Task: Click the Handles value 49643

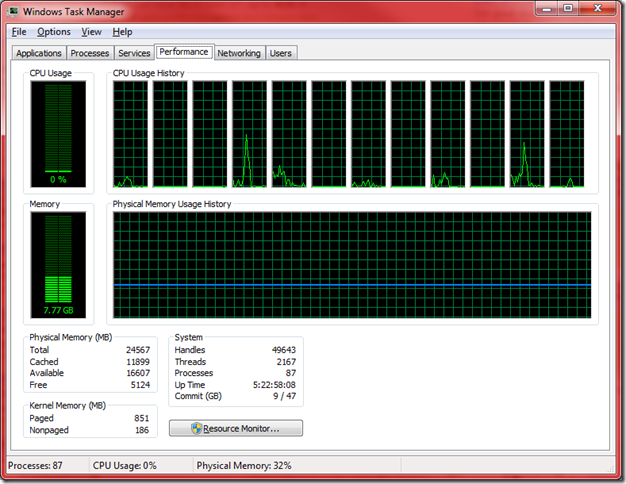Action: tap(284, 350)
